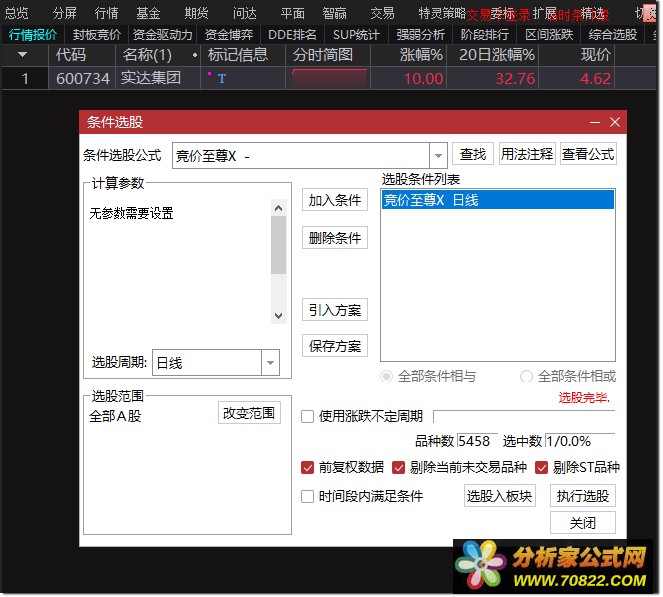Viewport: 663px width, 597px height.
Task: Switch to 阶段排行 tab
Action: click(485, 35)
